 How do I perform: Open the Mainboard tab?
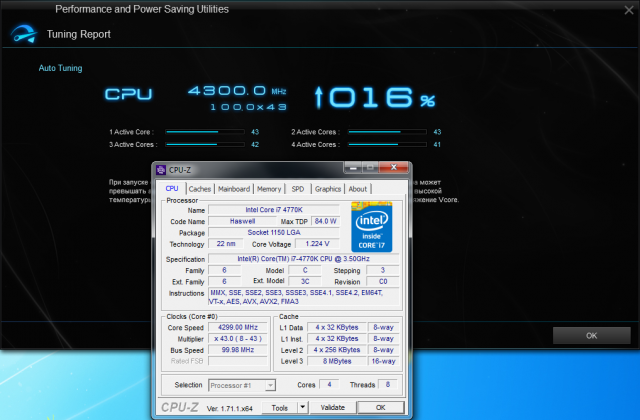point(234,189)
